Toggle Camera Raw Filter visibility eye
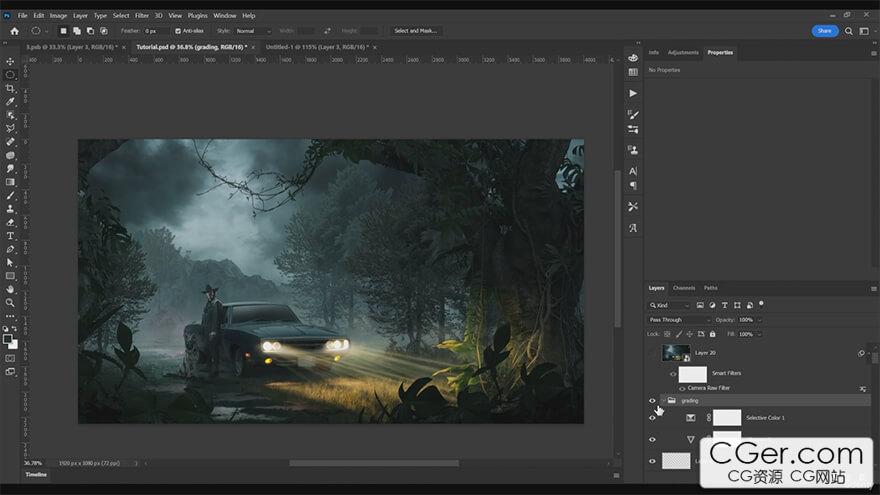Screen dimensions: 880x495 click(x=682, y=388)
